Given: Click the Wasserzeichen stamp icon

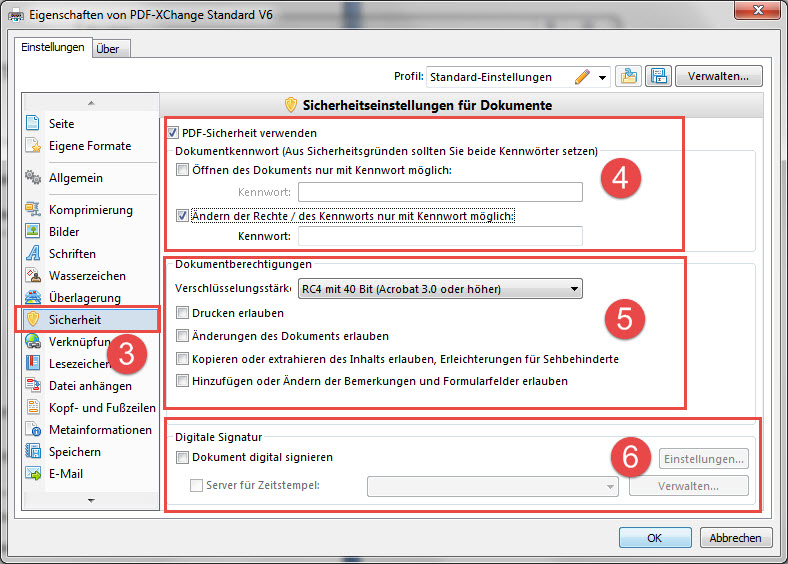Looking at the screenshot, I should (33, 275).
